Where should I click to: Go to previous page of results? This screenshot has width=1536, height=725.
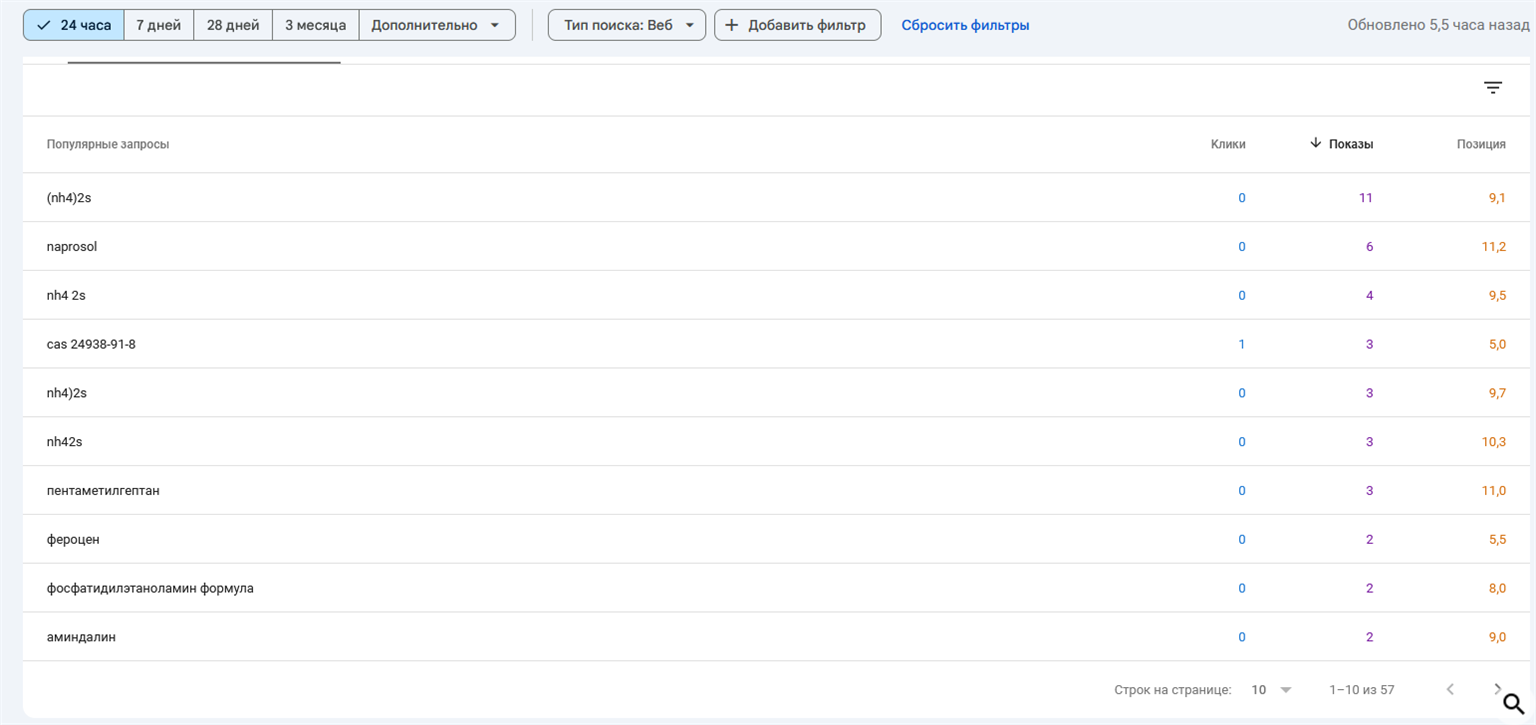(x=1450, y=689)
